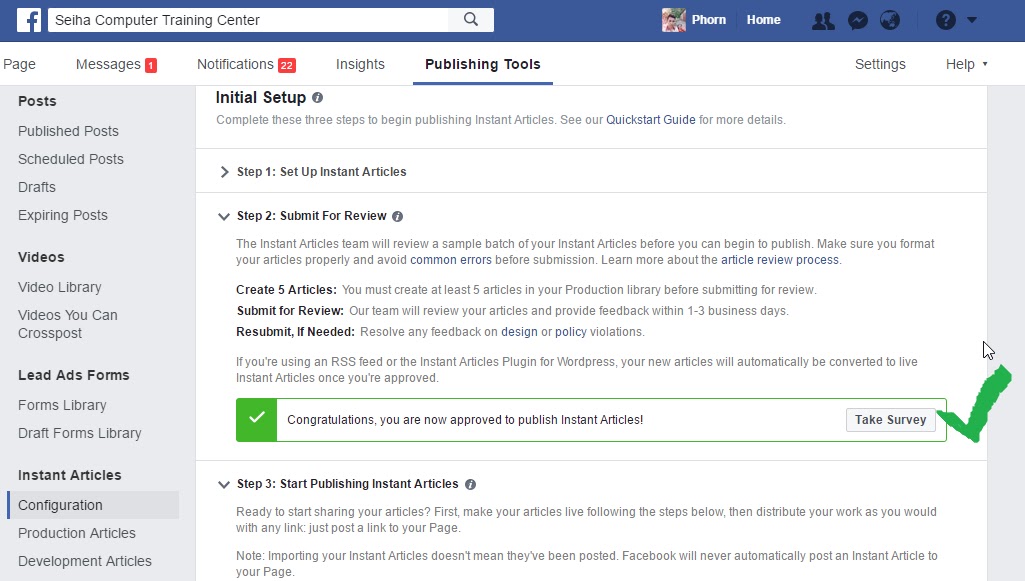The image size is (1025, 581).
Task: Click the Take Survey button
Action: point(890,420)
